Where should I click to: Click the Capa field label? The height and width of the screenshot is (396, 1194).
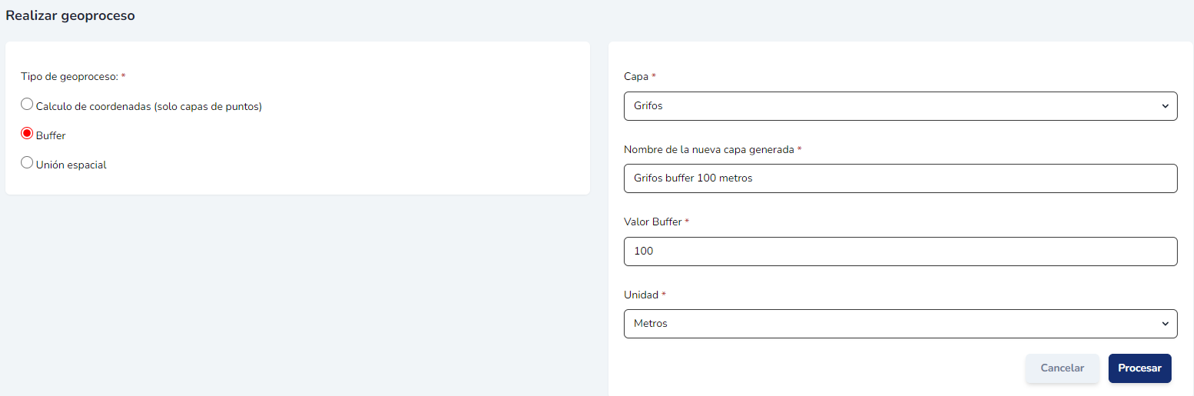point(636,77)
